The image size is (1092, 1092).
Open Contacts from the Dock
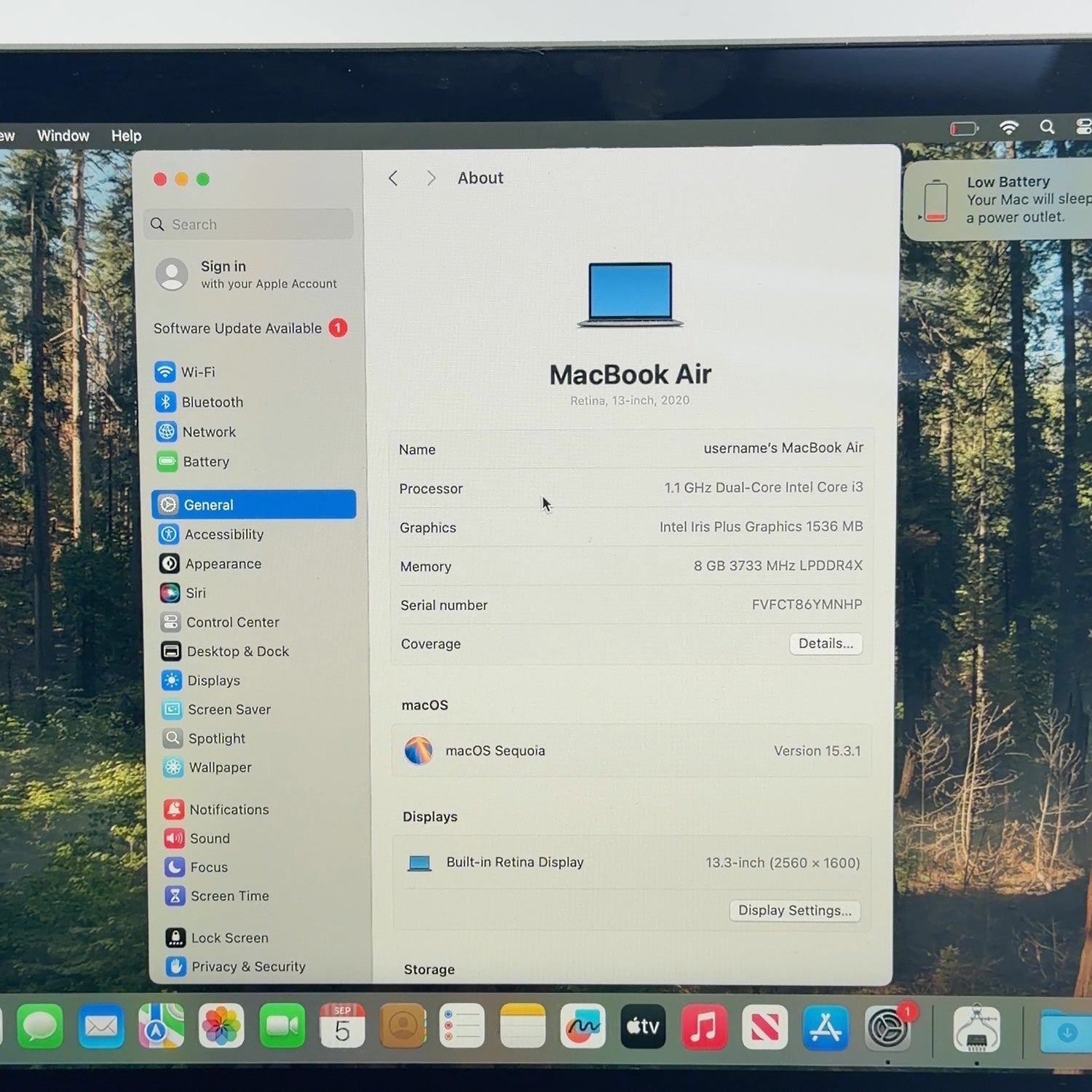click(x=403, y=1026)
